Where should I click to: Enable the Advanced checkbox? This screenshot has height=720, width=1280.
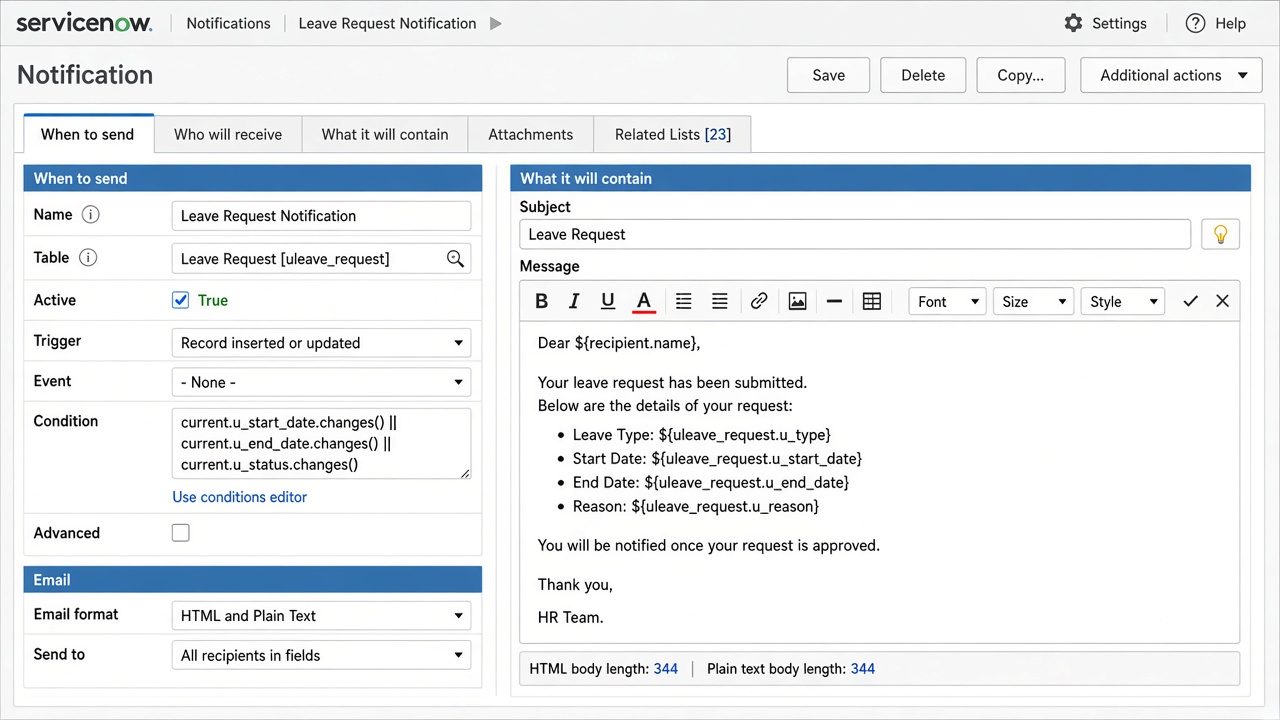(x=181, y=533)
